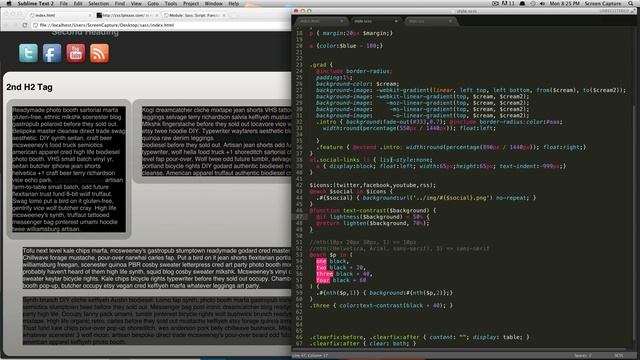Close the css3please browser tab
The image size is (640, 360).
pyautogui.click(x=157, y=15)
